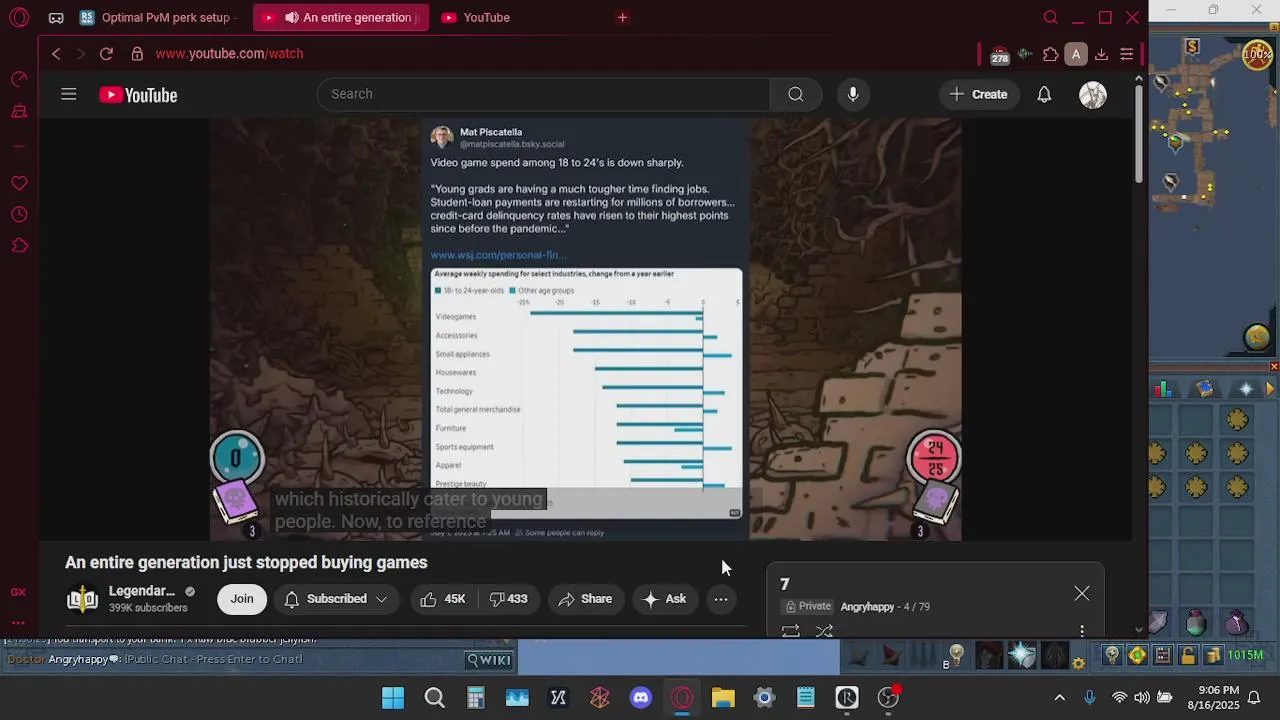This screenshot has width=1280, height=720.
Task: Click the thumbs down dislike button
Action: tap(509, 599)
